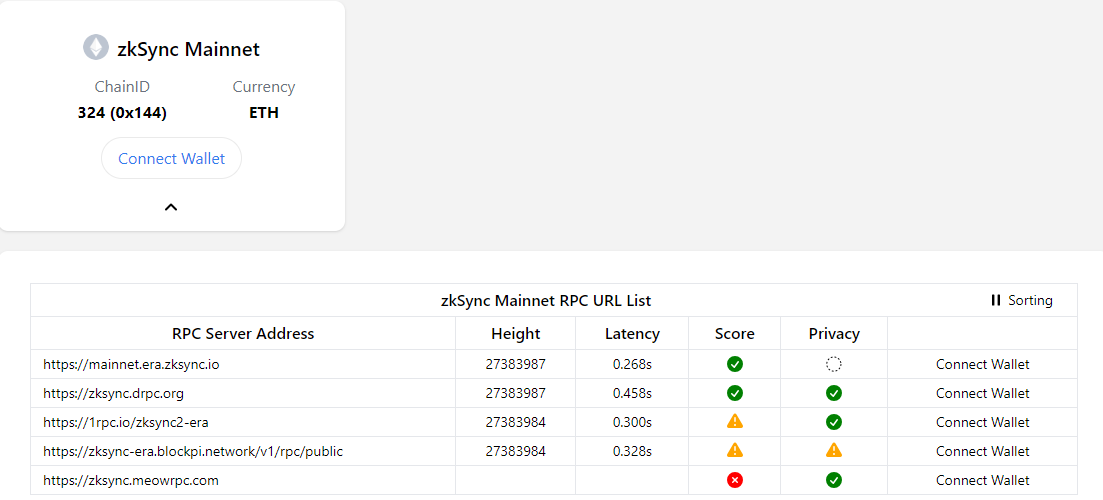Click the Latency column header
This screenshot has width=1103, height=500.
coord(632,333)
